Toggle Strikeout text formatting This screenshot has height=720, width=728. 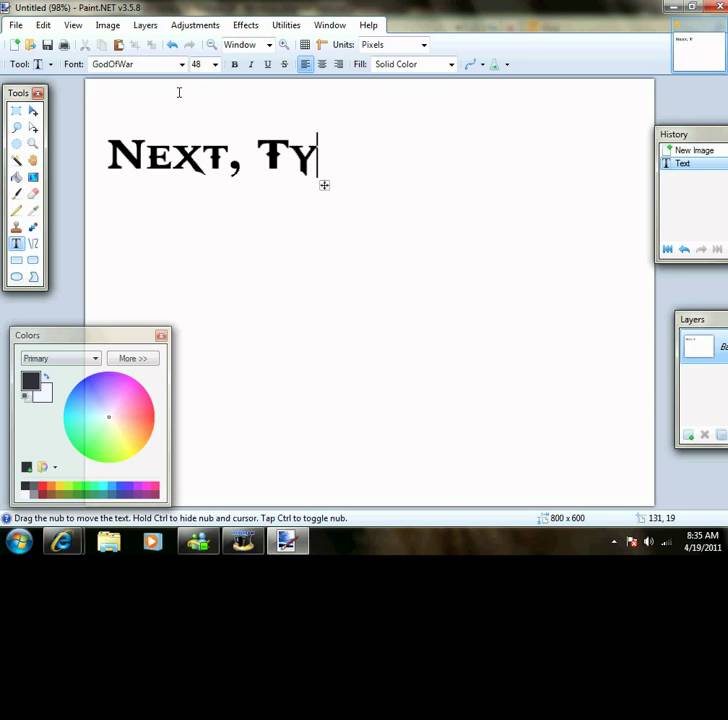tap(284, 65)
